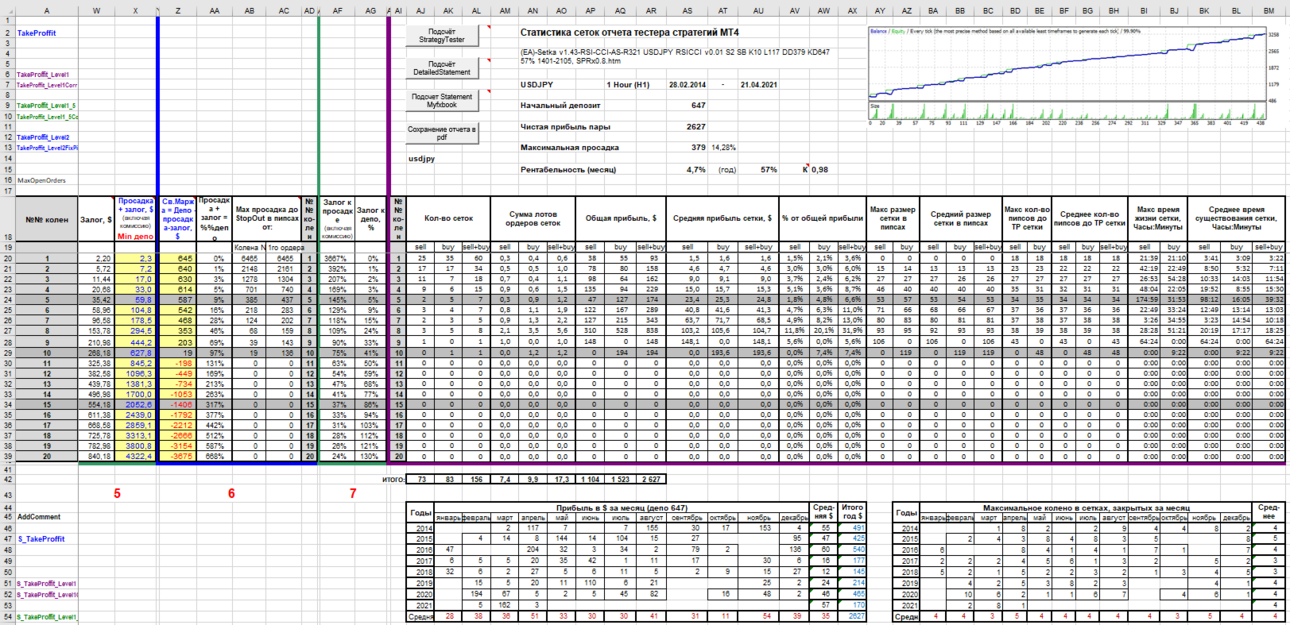Click the header containing Min депо
Screen dimensions: 1290x625
[x=135, y=219]
